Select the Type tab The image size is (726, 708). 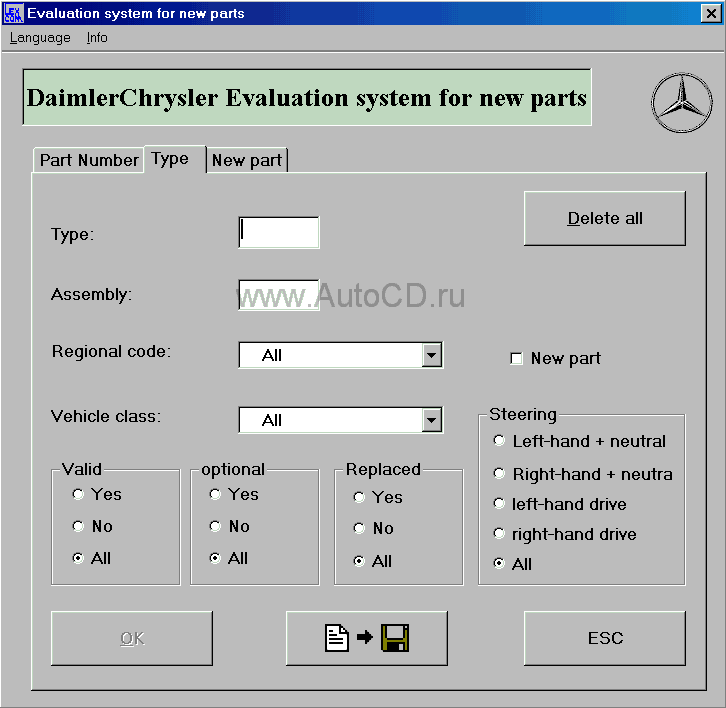(175, 159)
